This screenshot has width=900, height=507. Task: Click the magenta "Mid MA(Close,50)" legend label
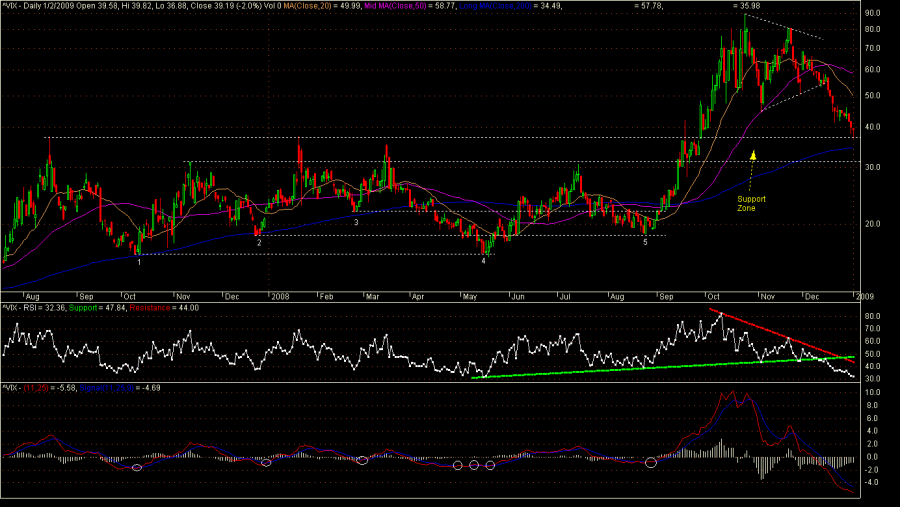point(395,6)
